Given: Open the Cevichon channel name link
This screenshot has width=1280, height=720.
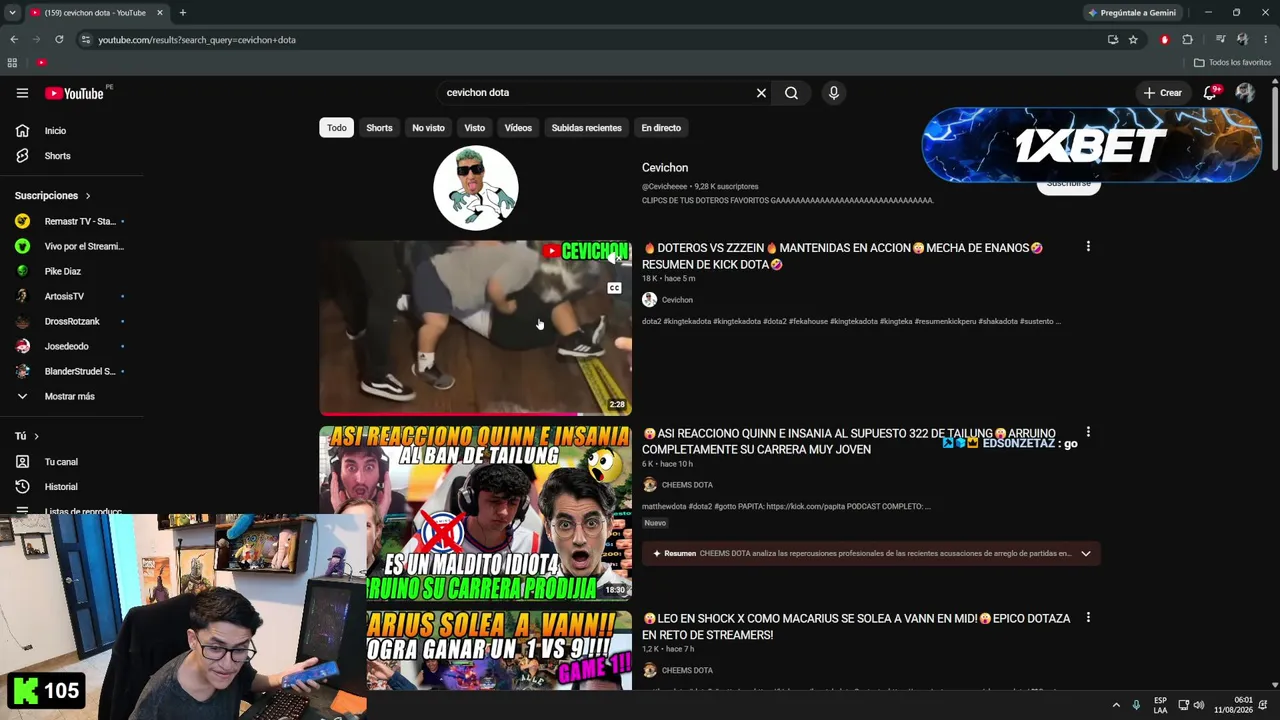Looking at the screenshot, I should point(665,168).
